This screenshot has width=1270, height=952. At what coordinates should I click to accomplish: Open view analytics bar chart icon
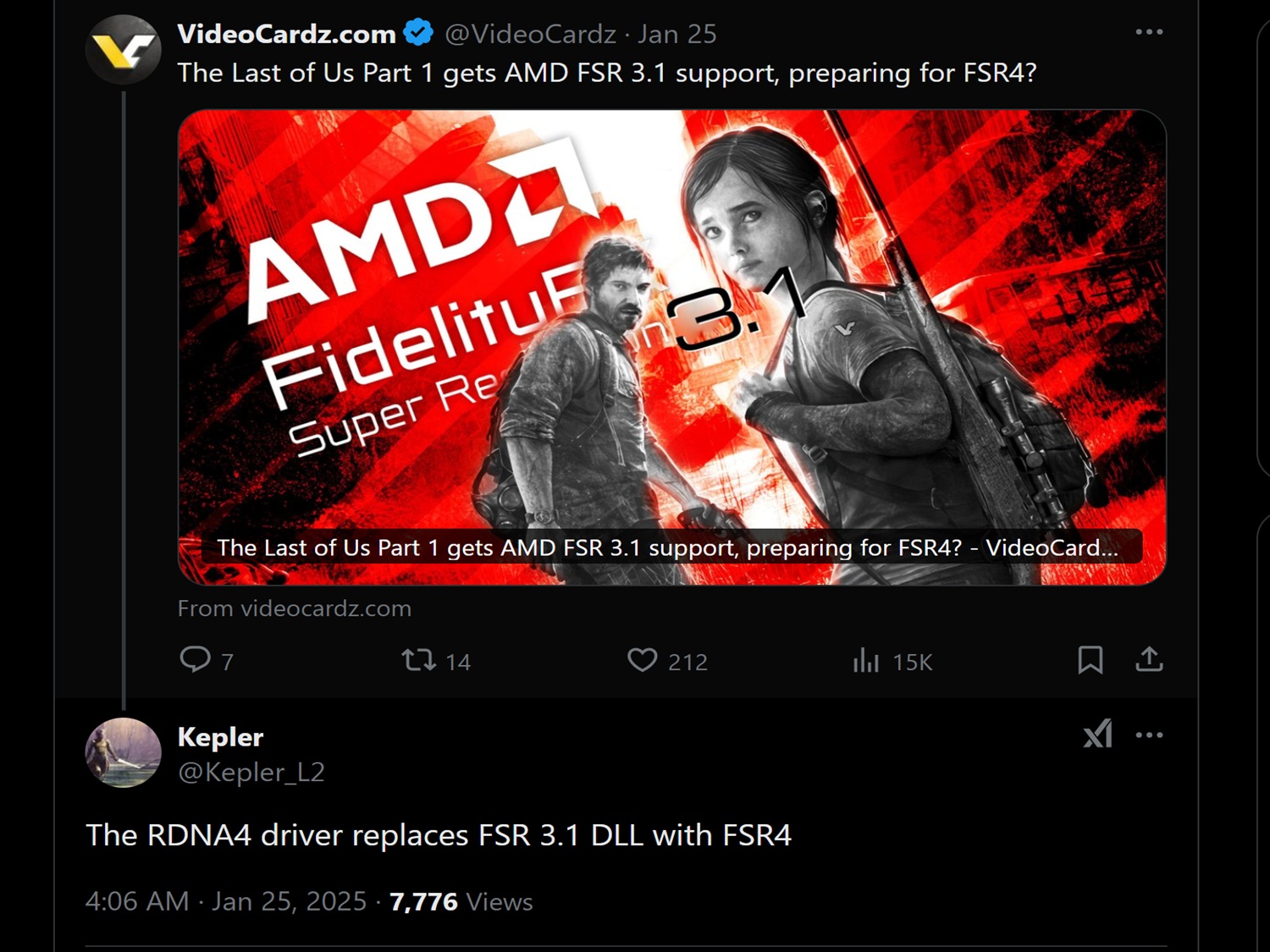point(865,659)
